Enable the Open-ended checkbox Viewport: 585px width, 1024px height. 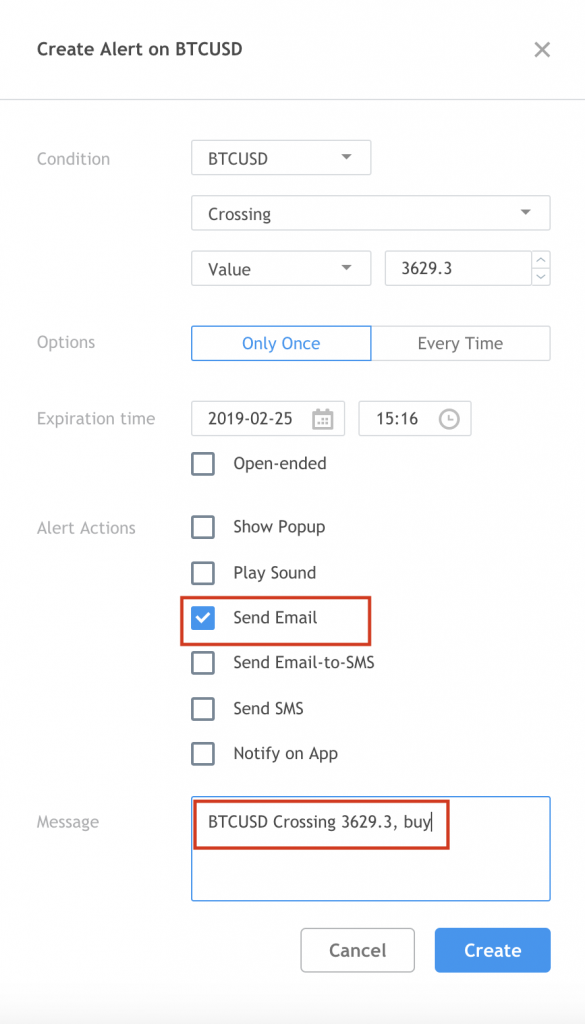click(203, 464)
